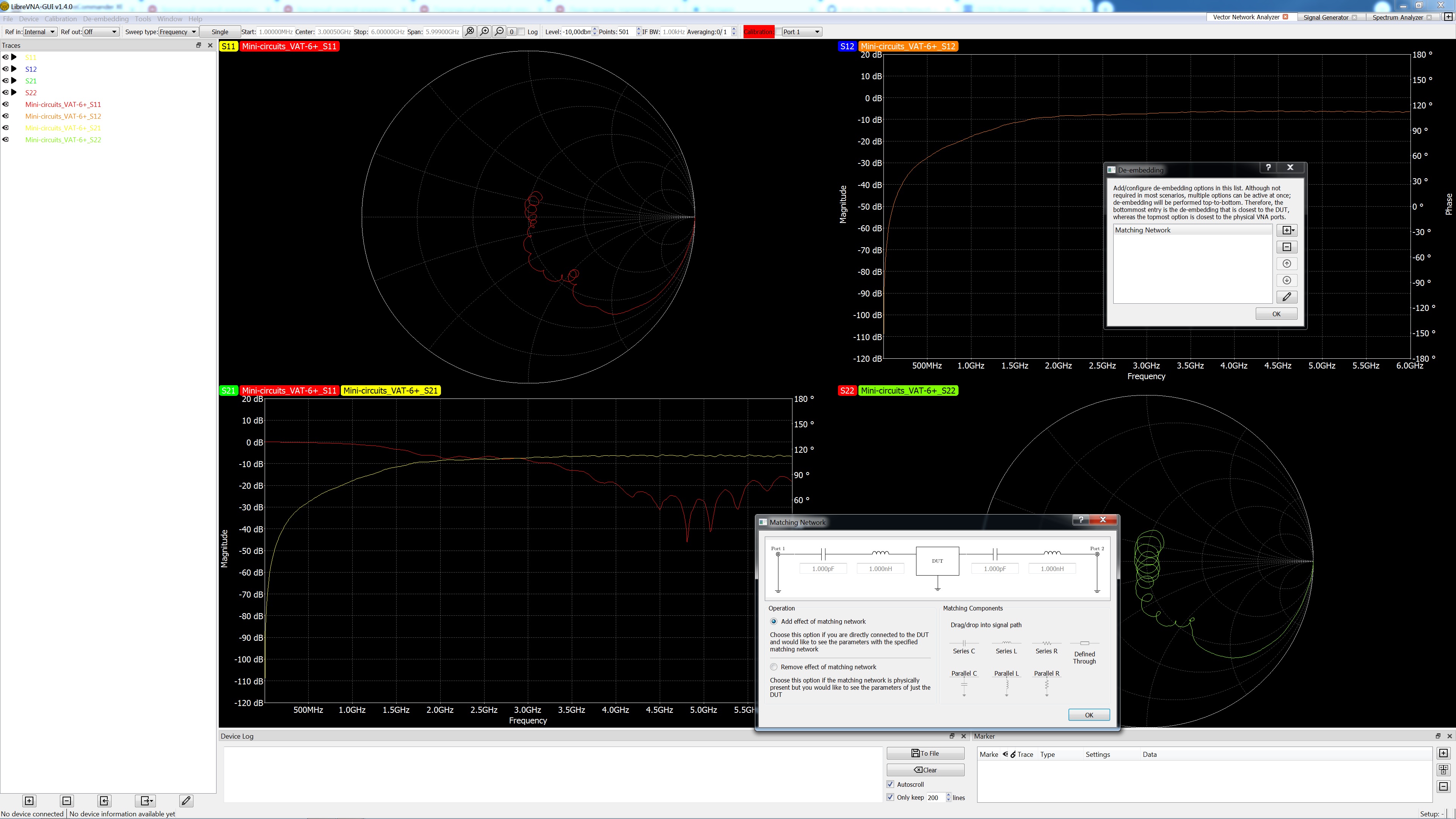Switch to the Spectrum Analyzer tab
1456x819 pixels.
[x=1397, y=17]
